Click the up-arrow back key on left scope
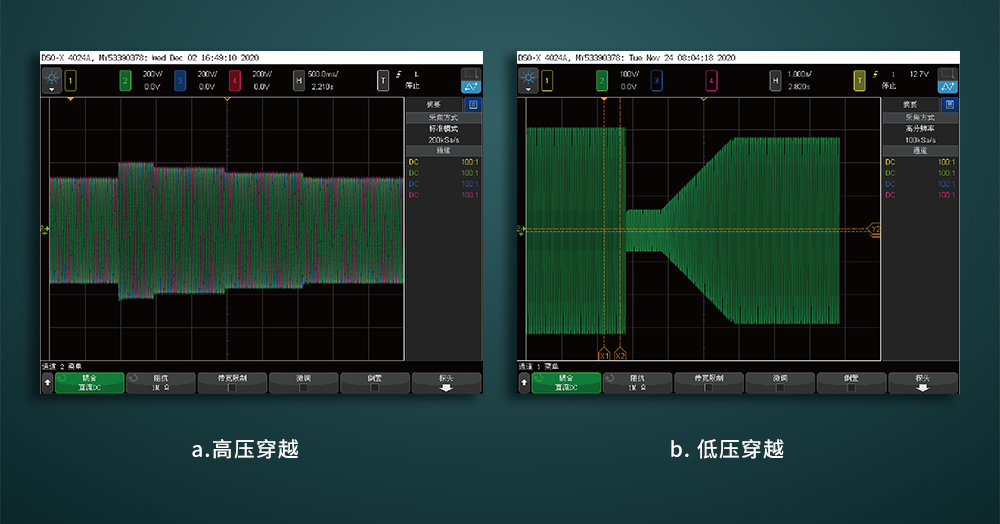This screenshot has width=1000, height=524. [x=47, y=383]
